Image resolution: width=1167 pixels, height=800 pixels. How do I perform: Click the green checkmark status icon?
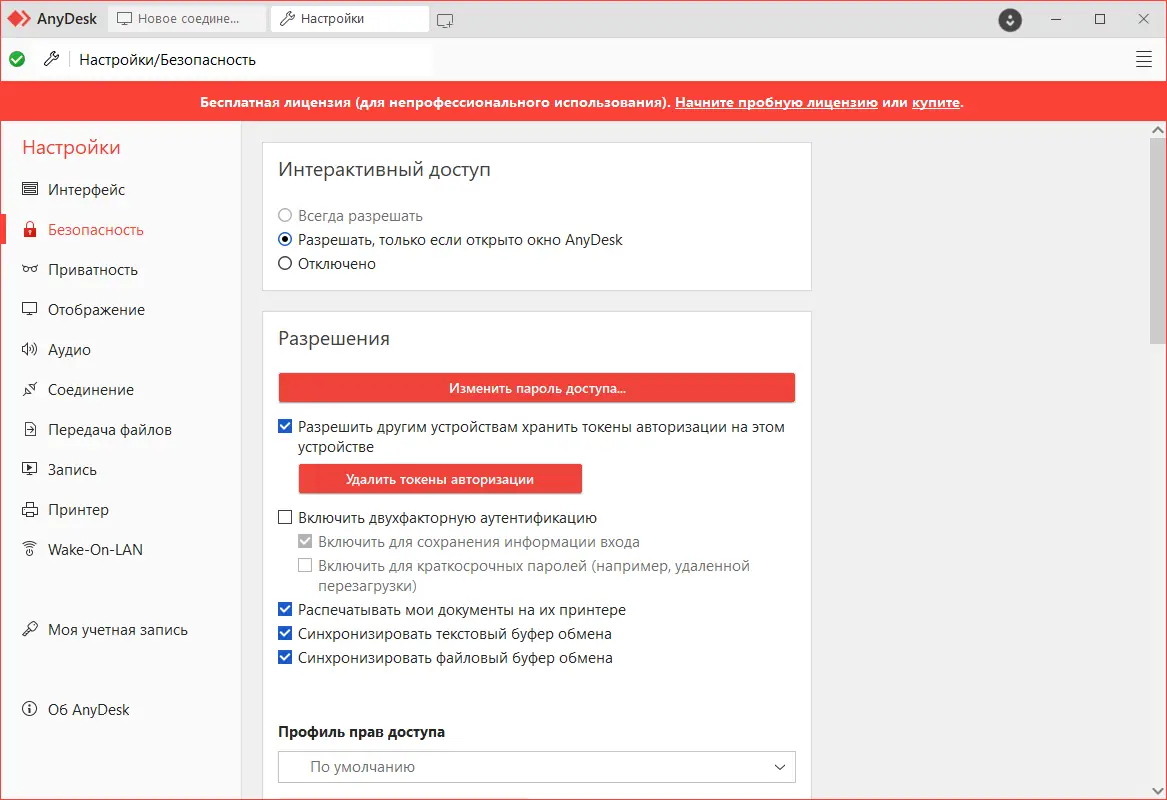[x=16, y=59]
